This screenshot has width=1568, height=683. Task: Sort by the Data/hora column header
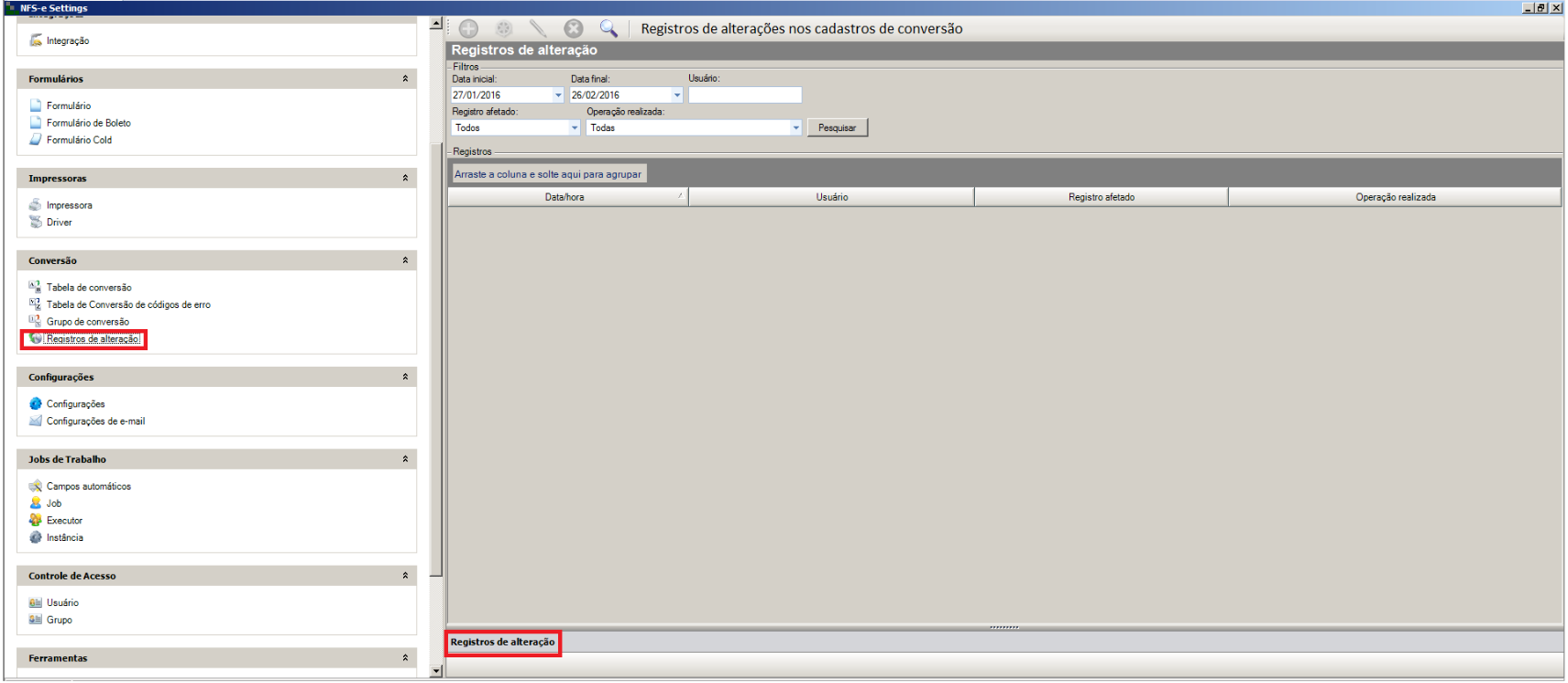point(568,197)
